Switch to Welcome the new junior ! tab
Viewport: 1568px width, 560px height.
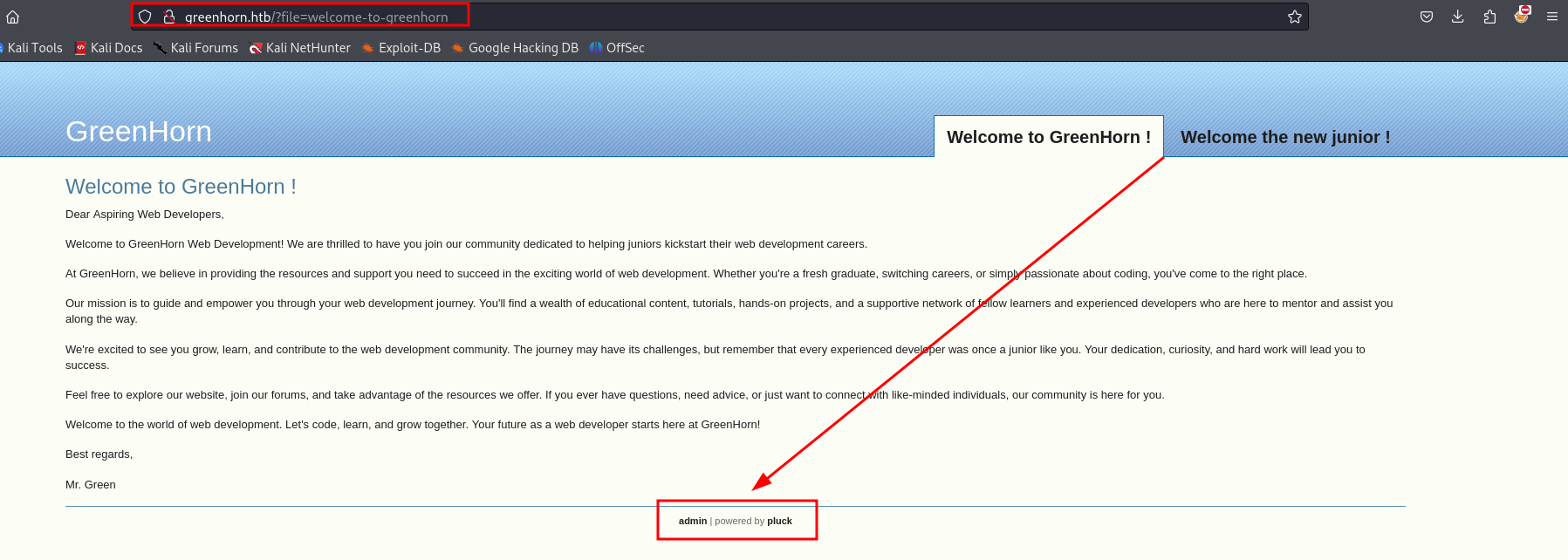tap(1285, 137)
